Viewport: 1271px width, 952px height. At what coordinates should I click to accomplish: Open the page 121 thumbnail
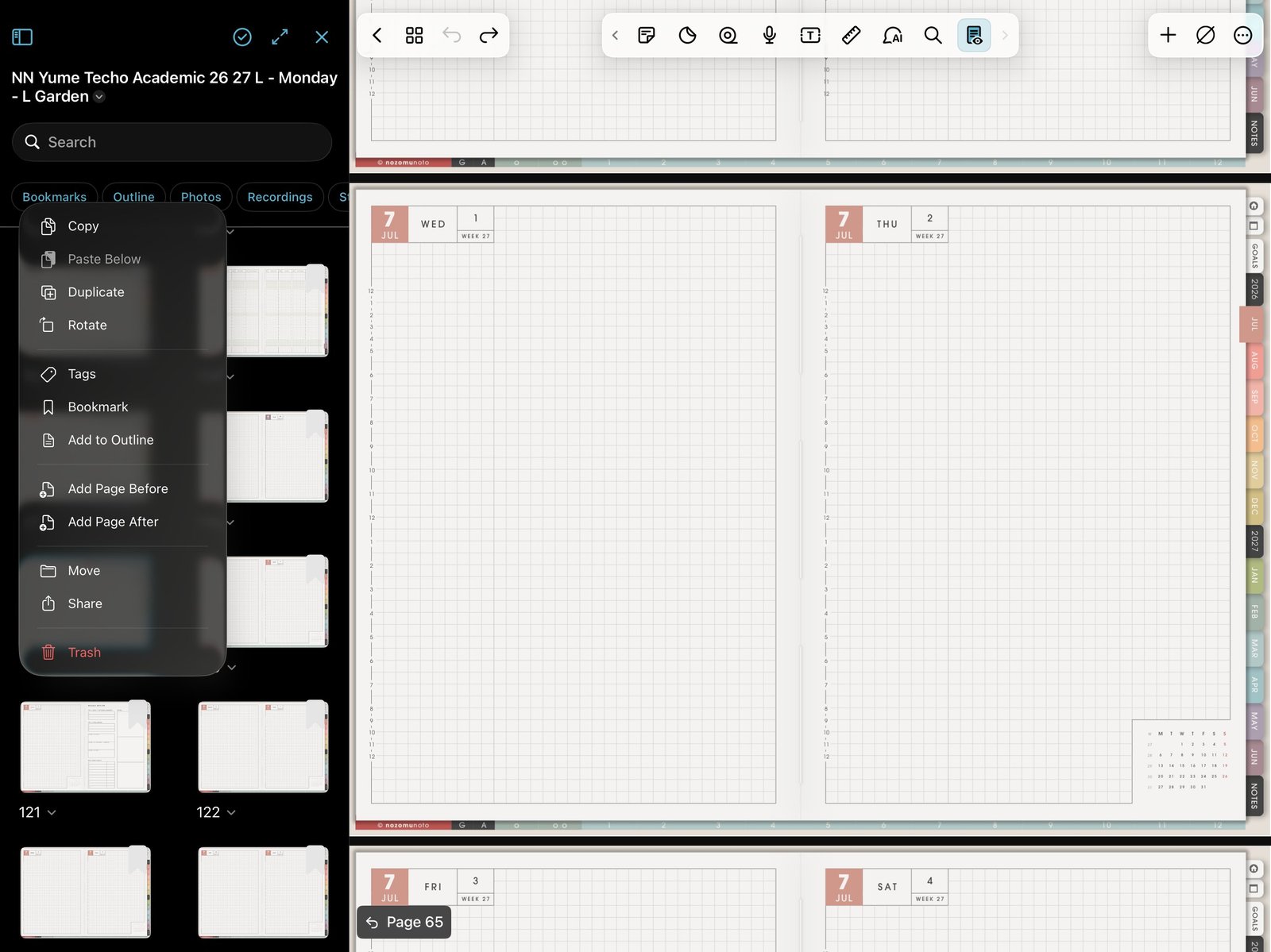click(x=85, y=746)
